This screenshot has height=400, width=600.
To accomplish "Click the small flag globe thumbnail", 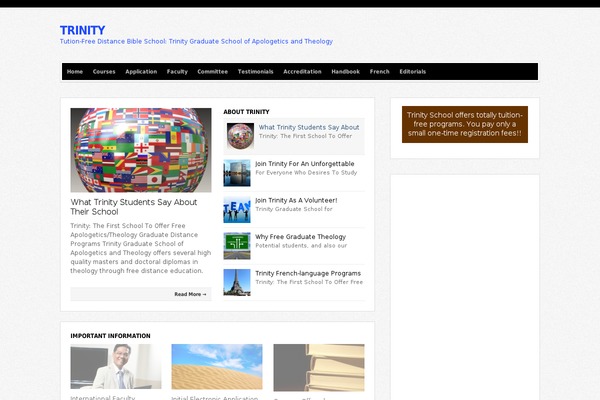I will pos(240,136).
